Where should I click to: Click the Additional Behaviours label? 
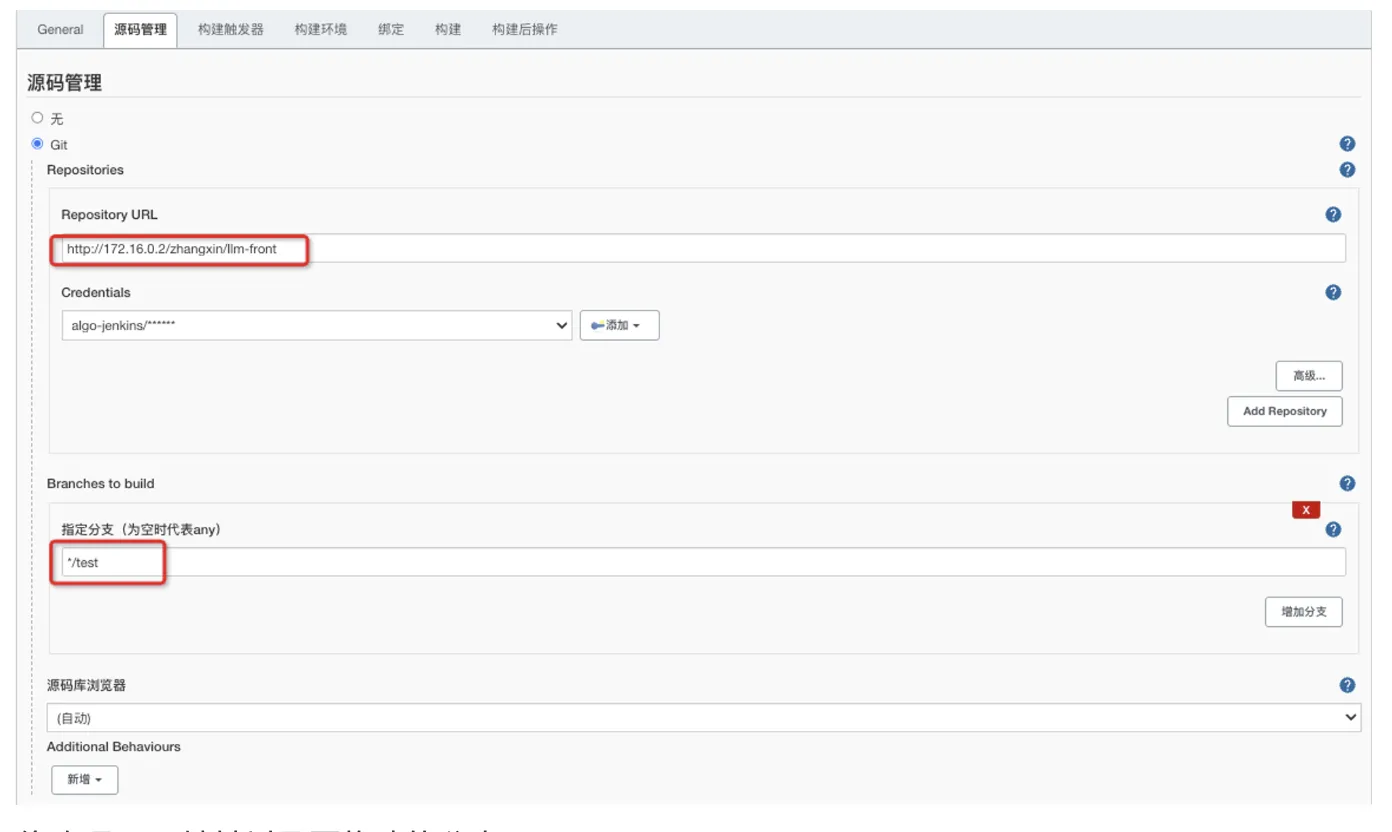pos(113,747)
